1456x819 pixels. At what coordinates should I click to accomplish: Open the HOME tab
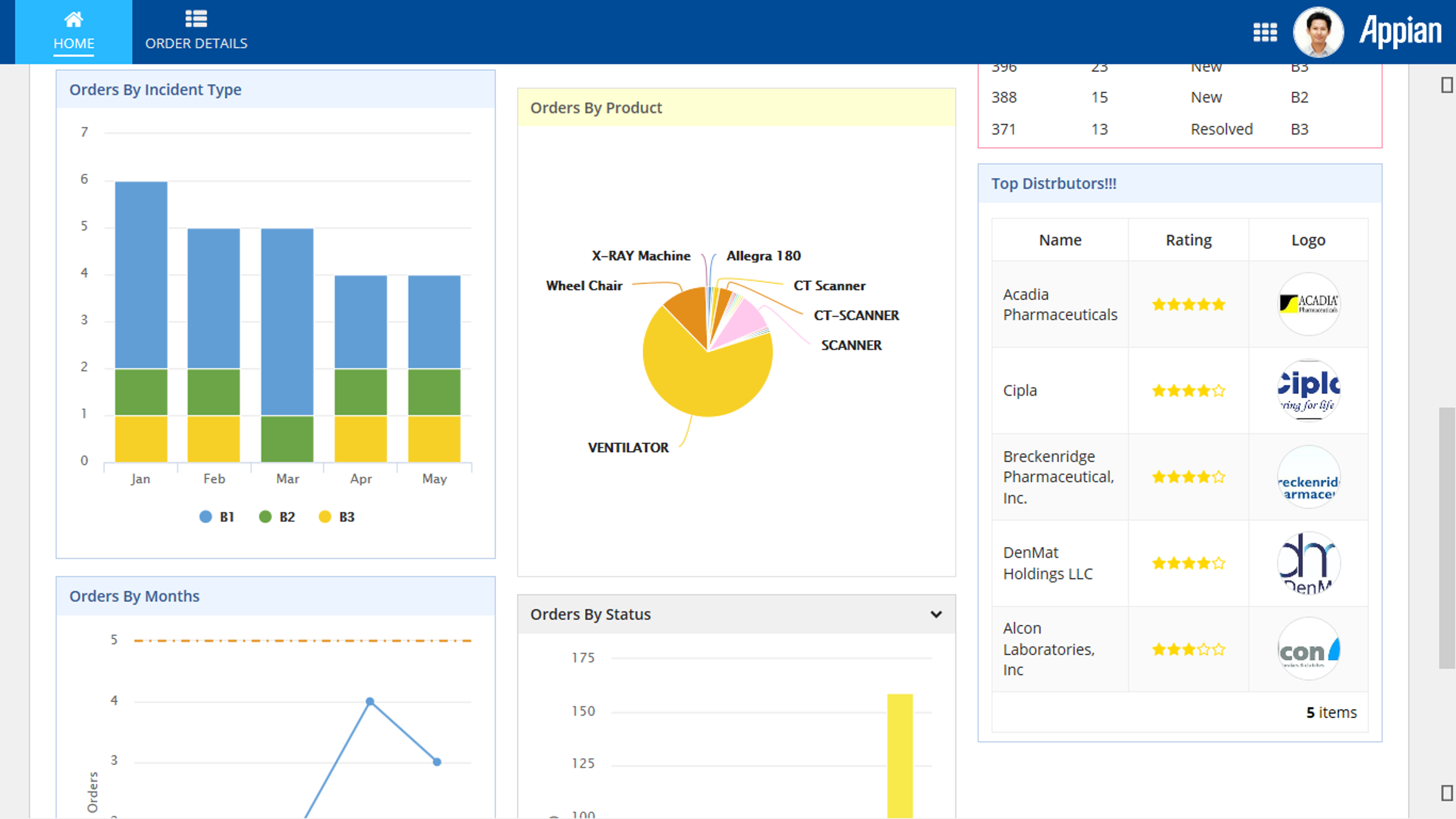click(x=74, y=31)
